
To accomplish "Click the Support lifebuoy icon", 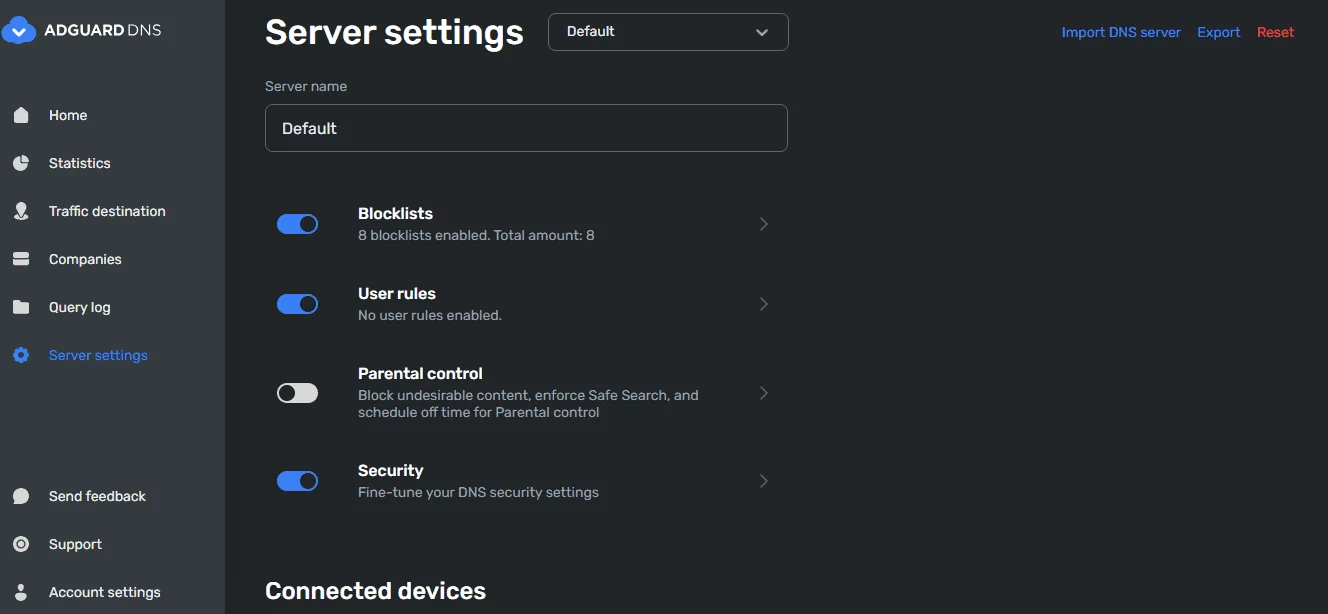I will pos(21,544).
